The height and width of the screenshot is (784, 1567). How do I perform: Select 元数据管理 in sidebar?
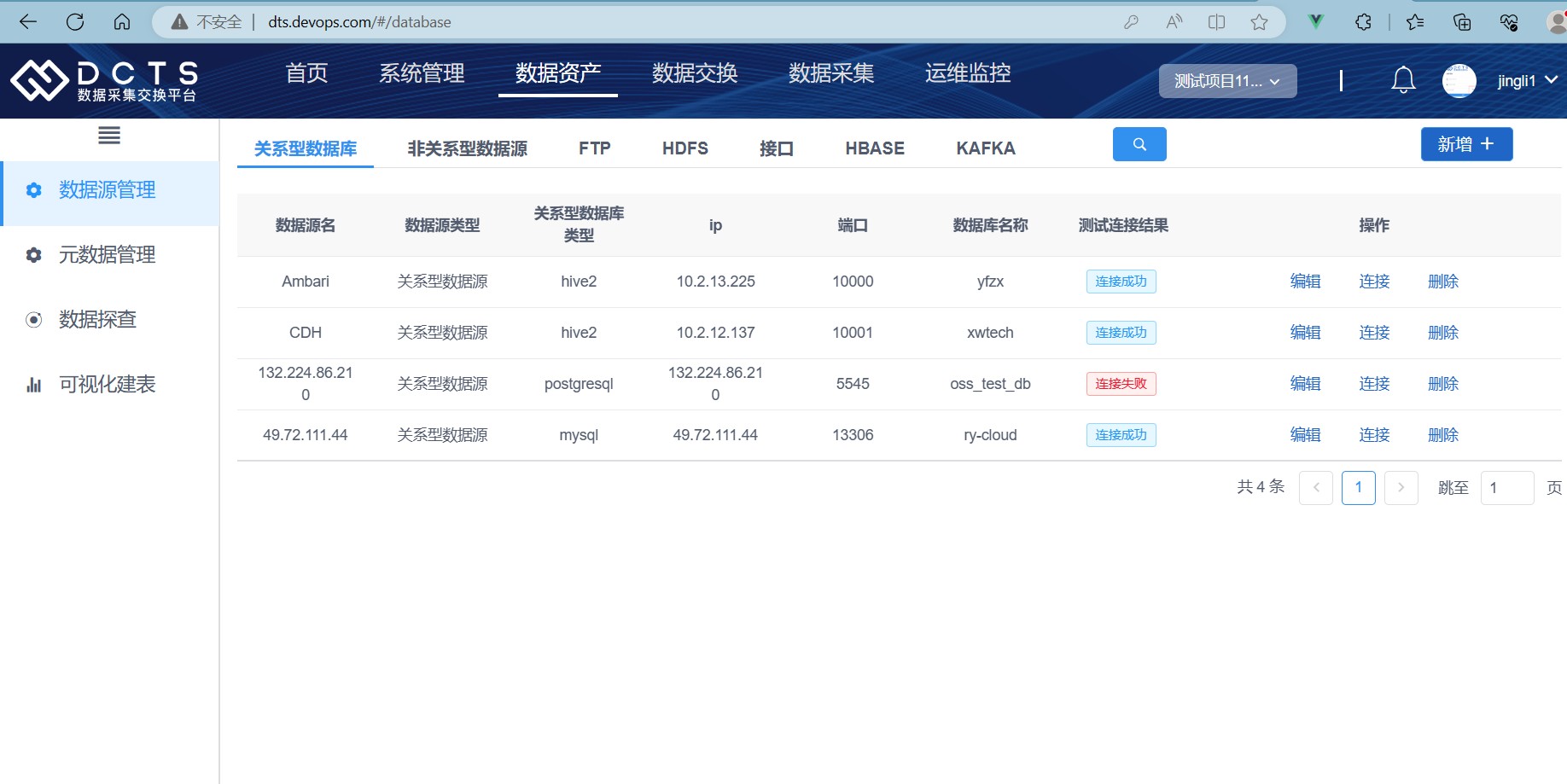click(x=108, y=255)
